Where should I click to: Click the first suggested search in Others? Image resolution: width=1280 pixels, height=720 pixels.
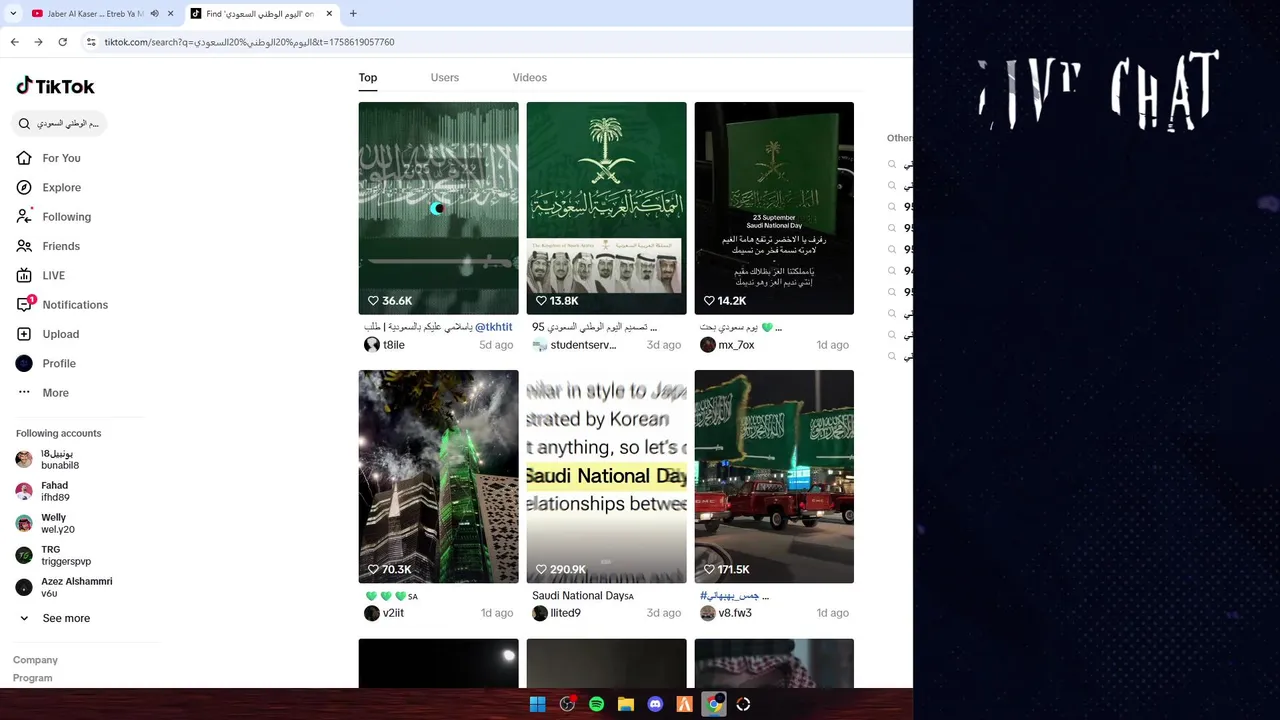(900, 164)
